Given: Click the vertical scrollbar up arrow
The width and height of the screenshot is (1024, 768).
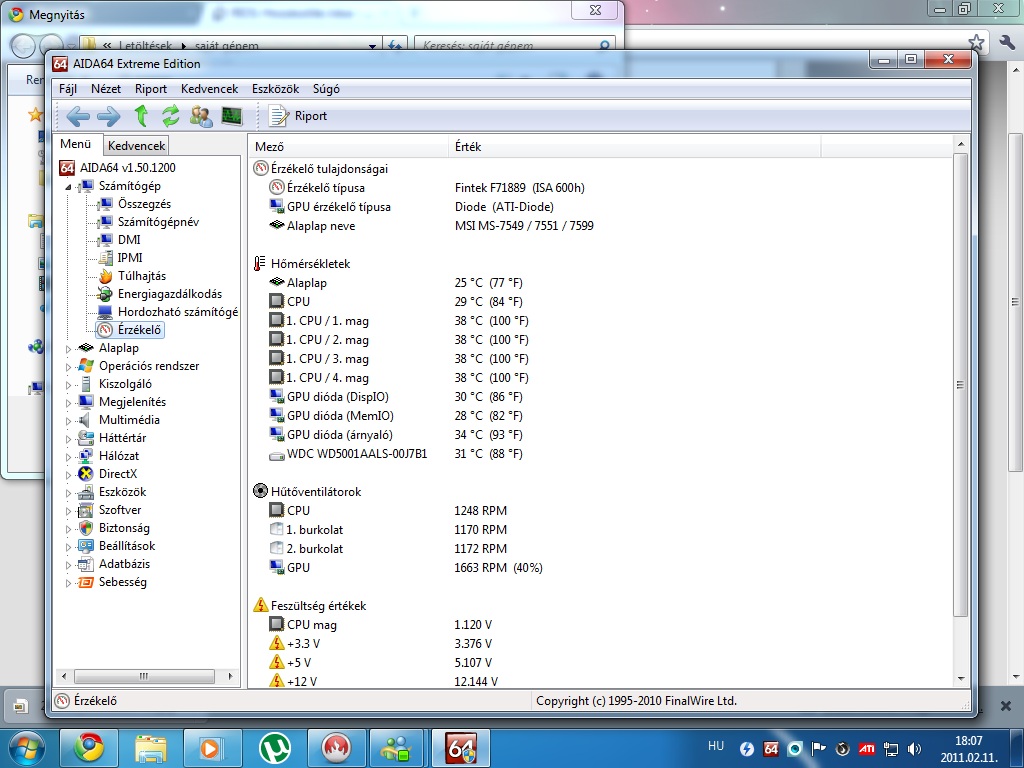Looking at the screenshot, I should click(961, 144).
